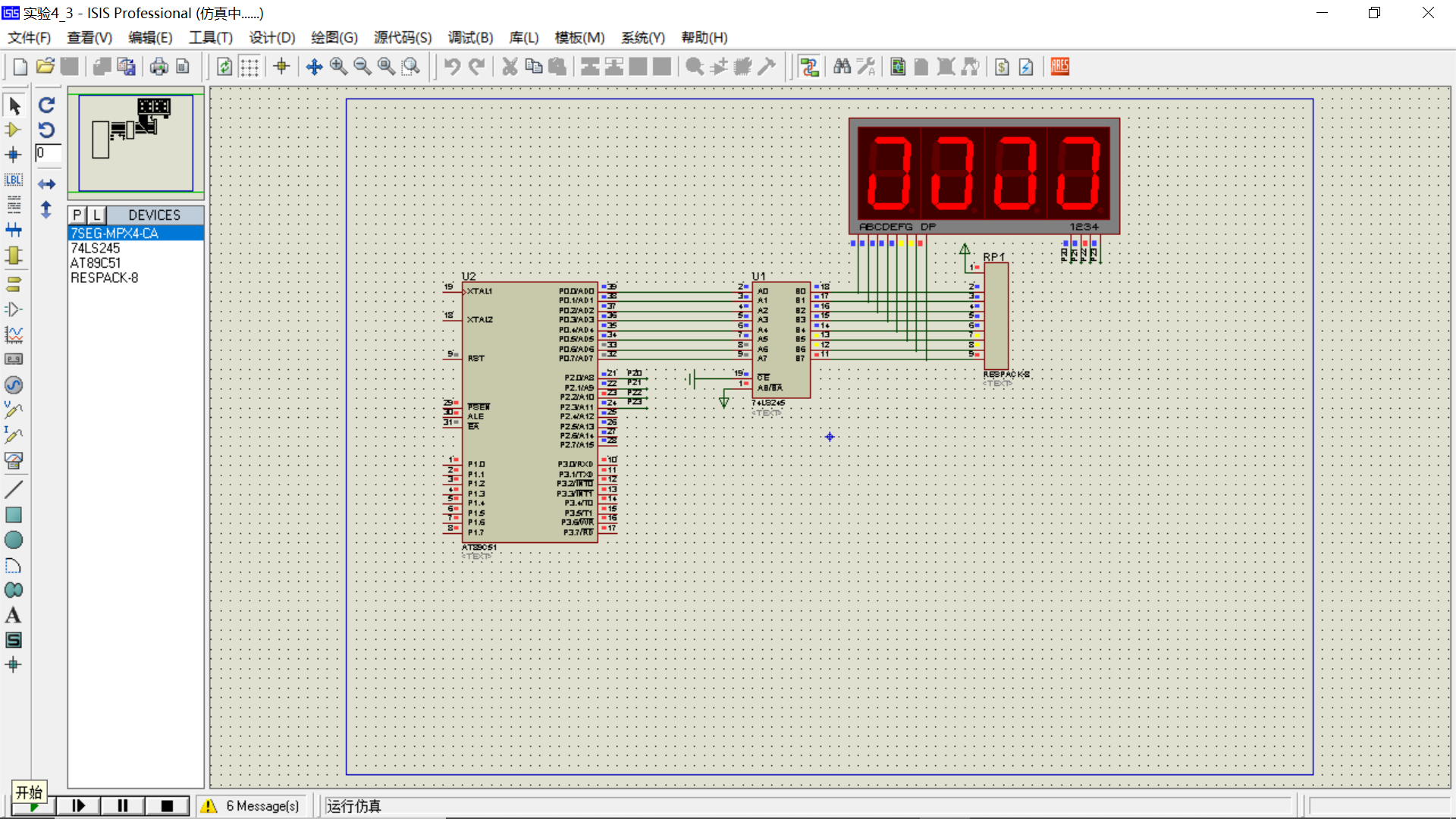Stop the simulation
1456x819 pixels.
pyautogui.click(x=167, y=805)
